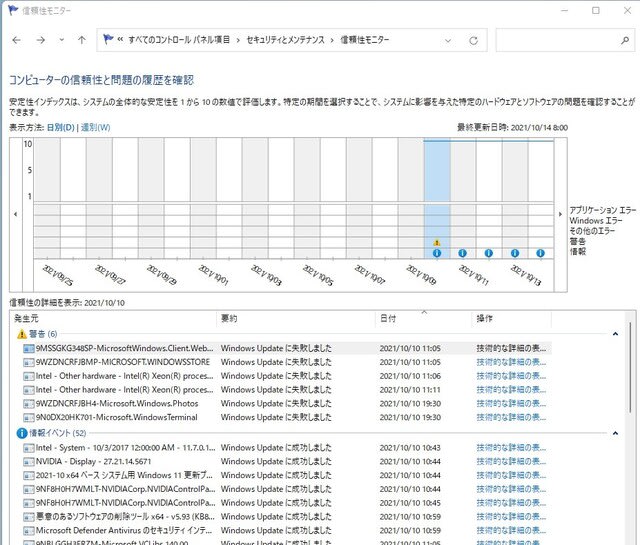Switch view to 日別(D)

pyautogui.click(x=60, y=127)
